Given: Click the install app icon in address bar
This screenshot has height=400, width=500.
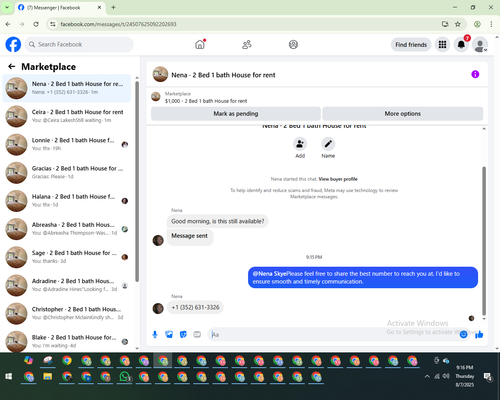Looking at the screenshot, I should coord(445,24).
